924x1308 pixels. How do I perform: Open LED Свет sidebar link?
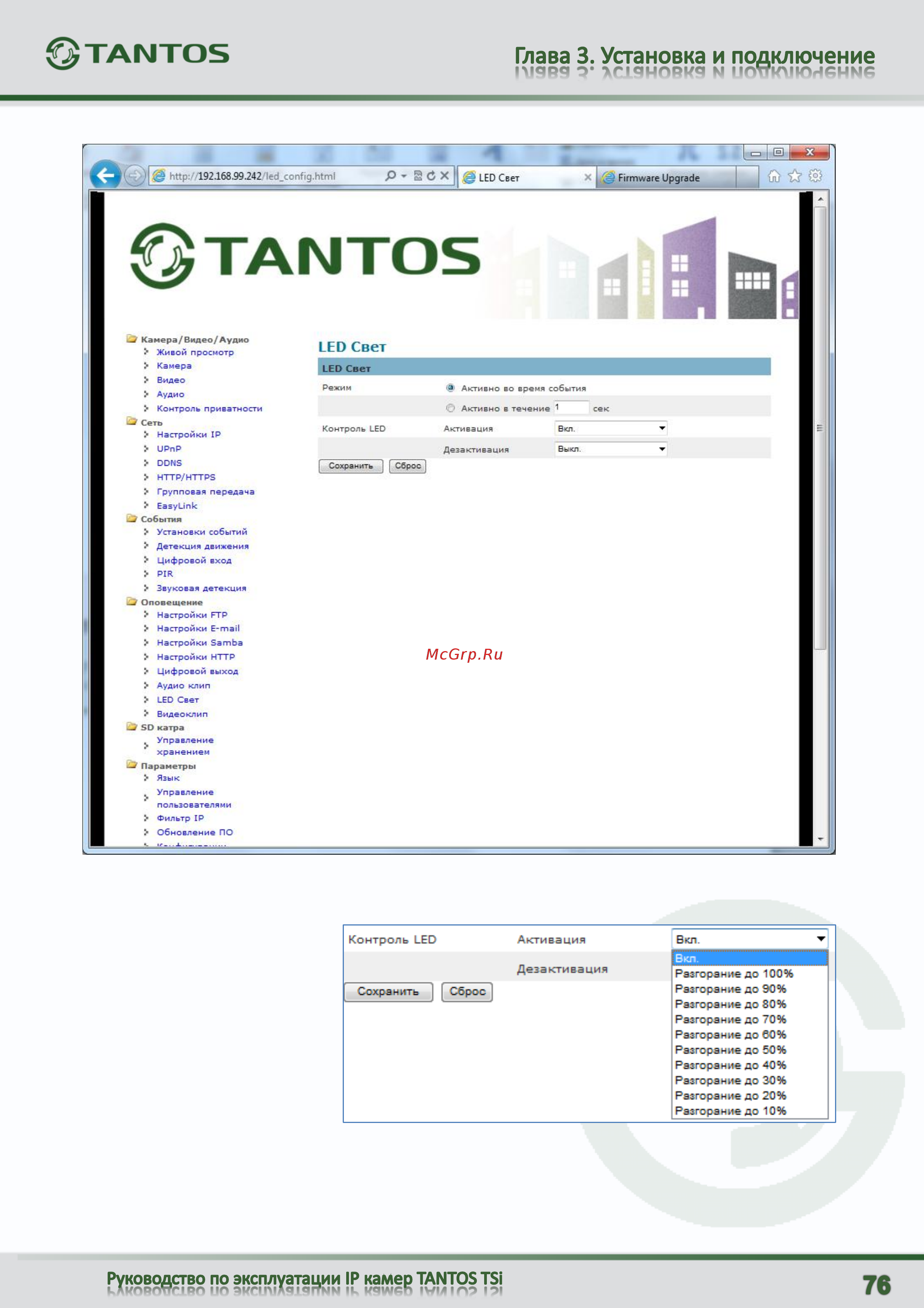click(x=178, y=700)
